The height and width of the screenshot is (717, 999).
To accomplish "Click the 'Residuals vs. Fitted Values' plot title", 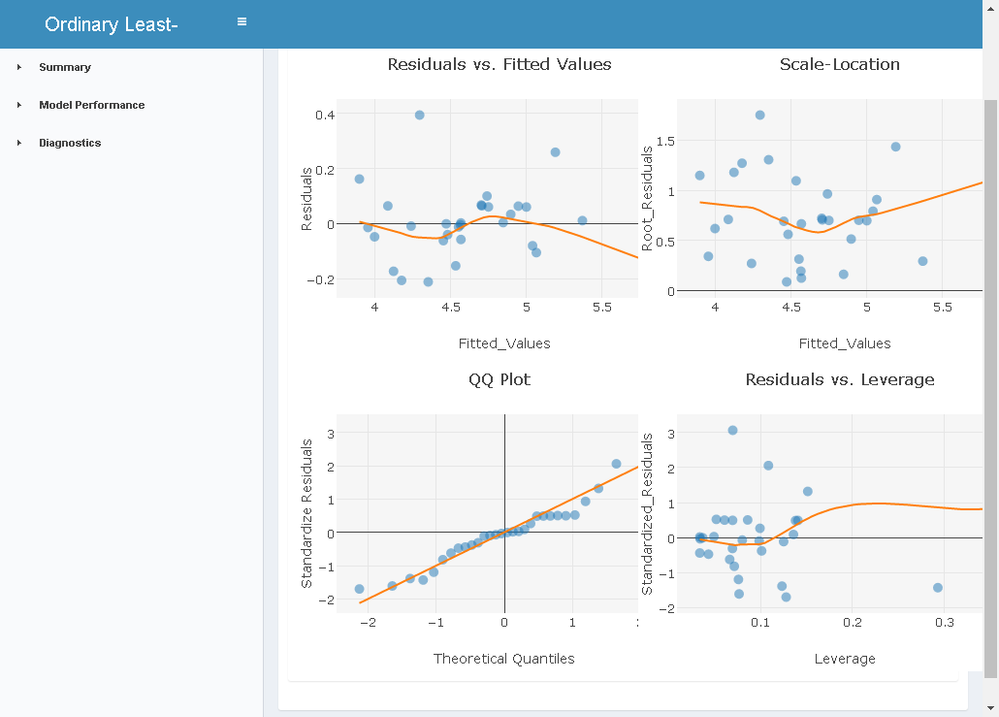I will tap(499, 64).
